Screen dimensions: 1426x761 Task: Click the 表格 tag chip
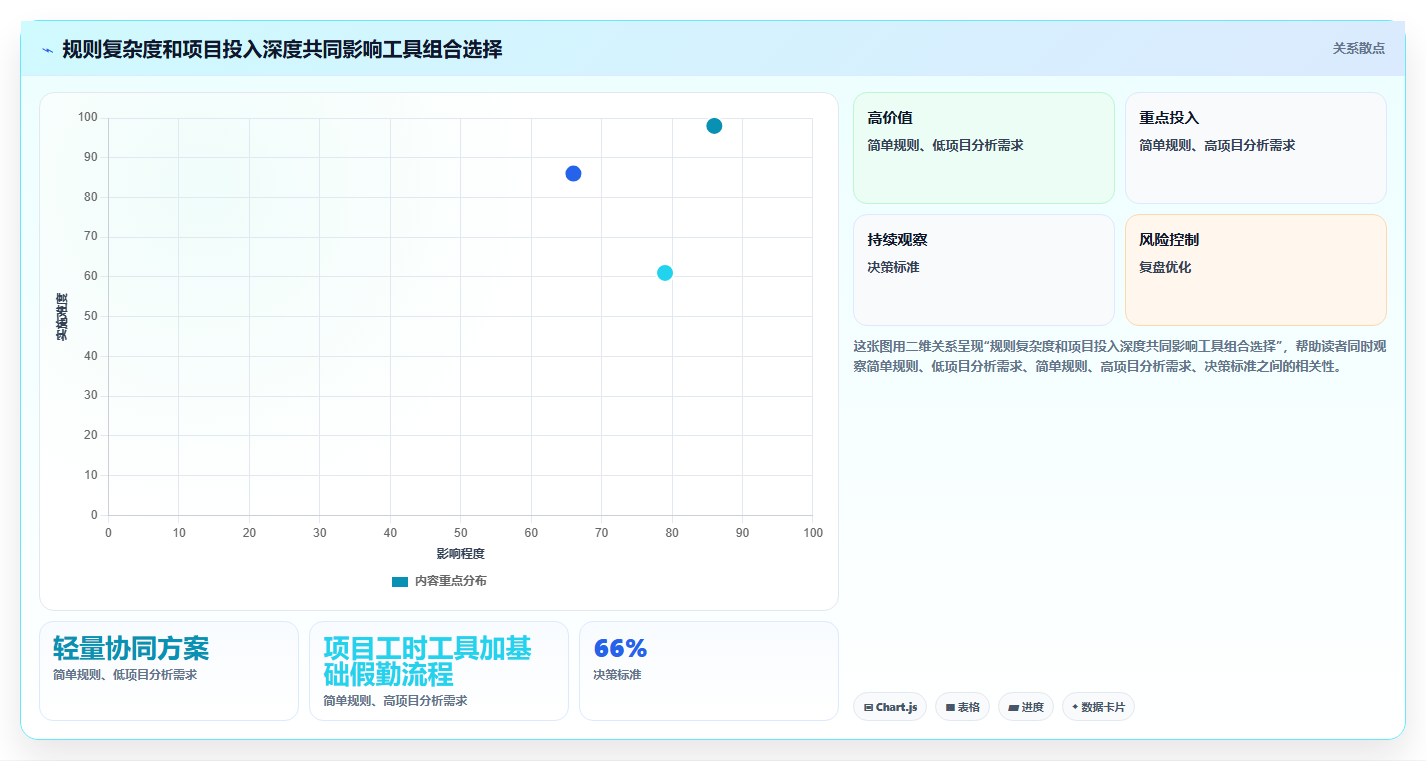[x=962, y=707]
